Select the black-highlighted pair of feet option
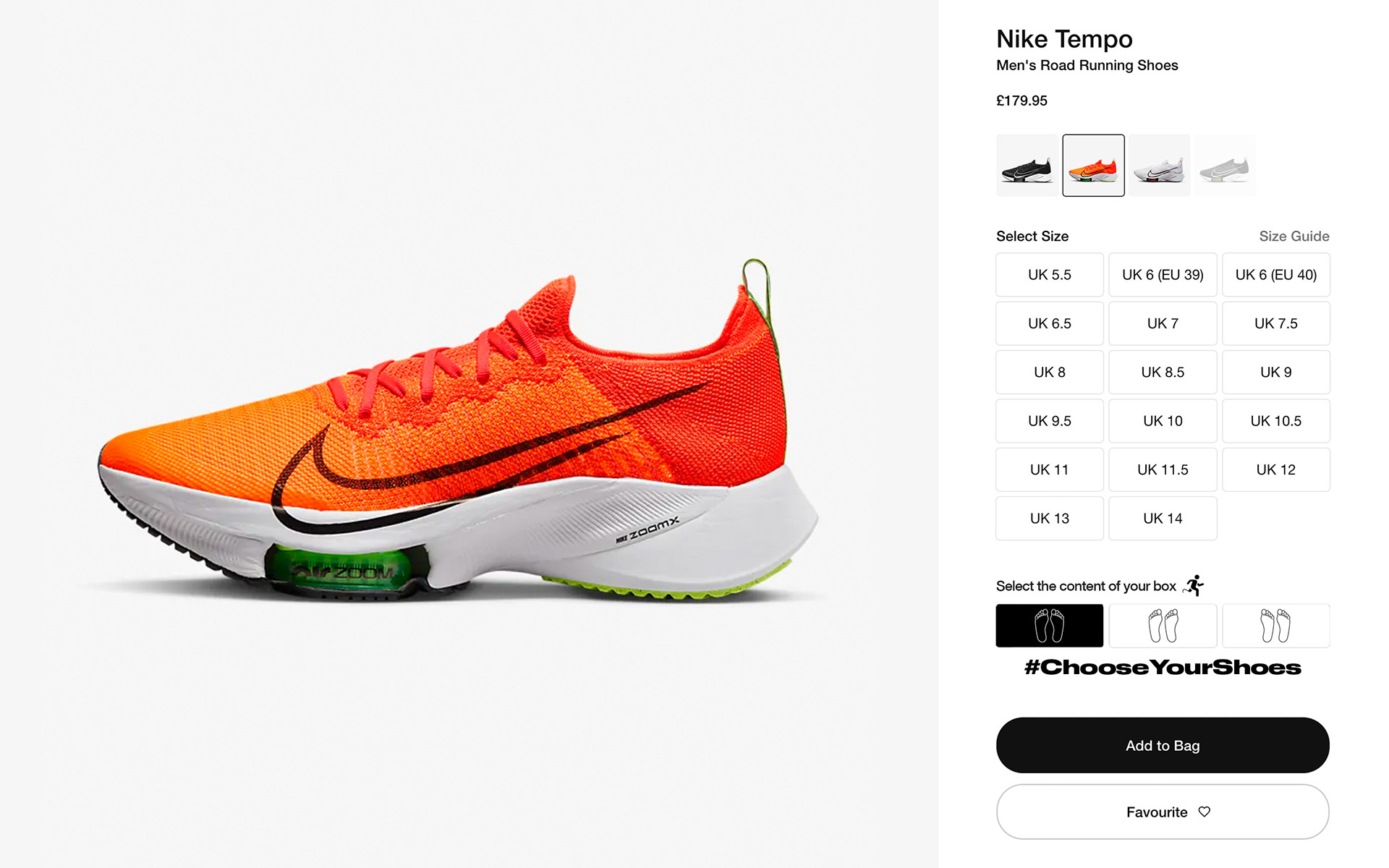Screen dimensions: 1389x868 (1050, 626)
